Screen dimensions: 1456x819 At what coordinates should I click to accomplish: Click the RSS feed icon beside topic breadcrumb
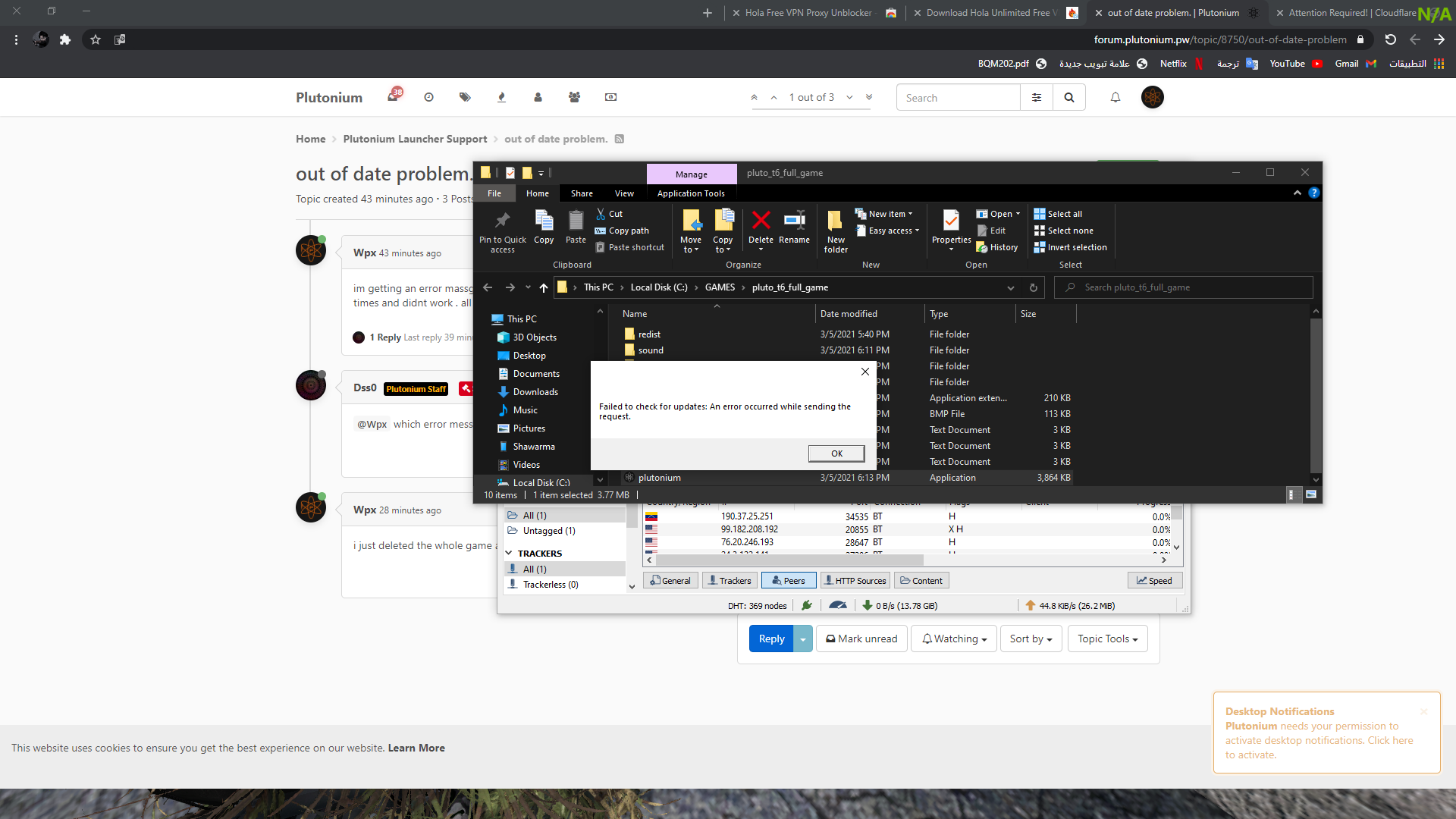coord(620,139)
